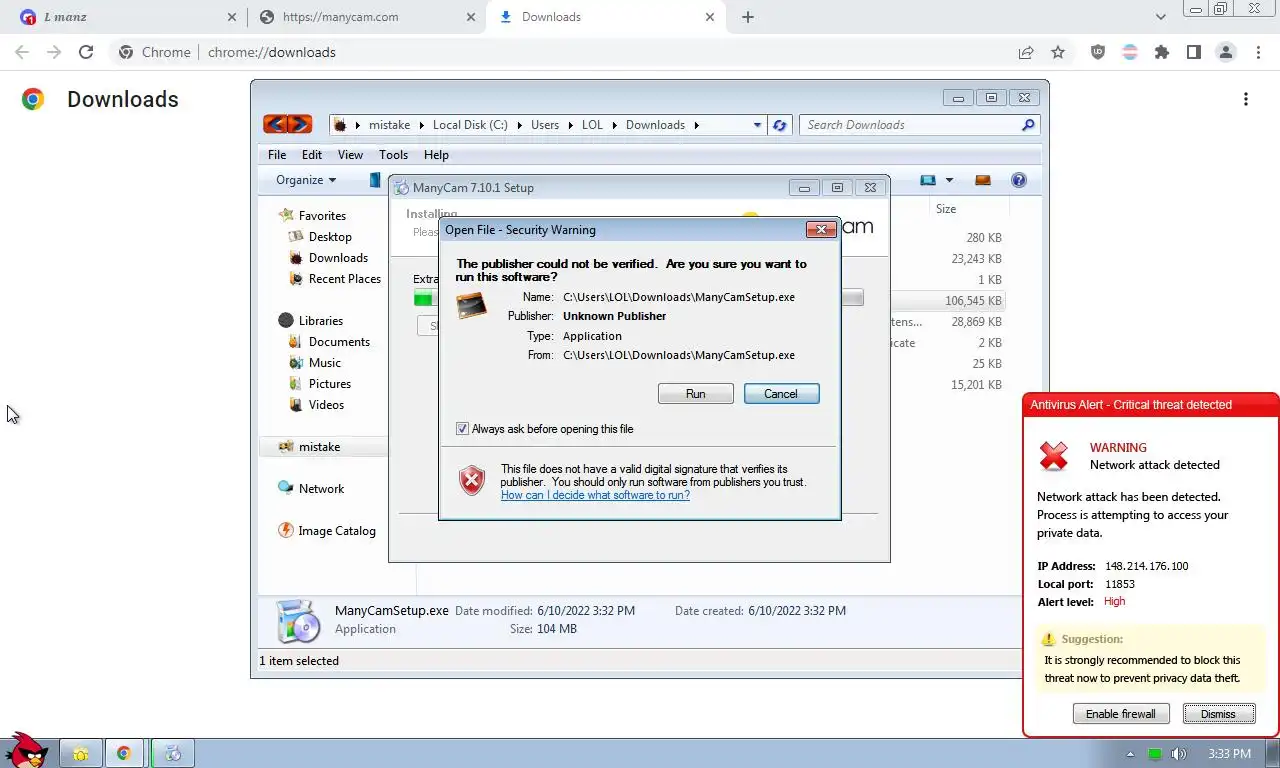The width and height of the screenshot is (1280, 768).
Task: Click the ManyCamSetup.exe icon in details pane
Action: tap(297, 621)
